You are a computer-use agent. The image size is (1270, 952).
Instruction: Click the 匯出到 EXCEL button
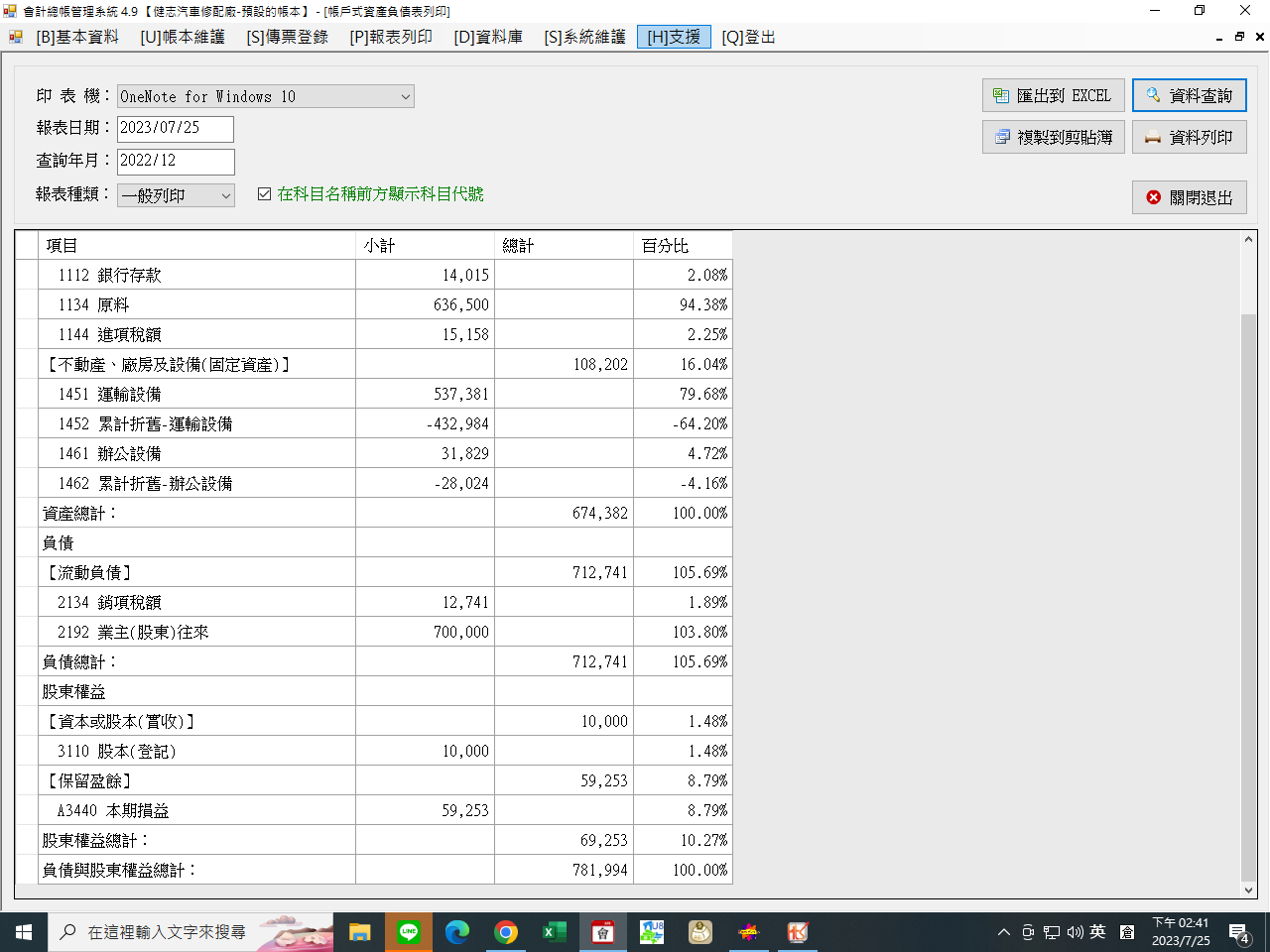pyautogui.click(x=1053, y=96)
